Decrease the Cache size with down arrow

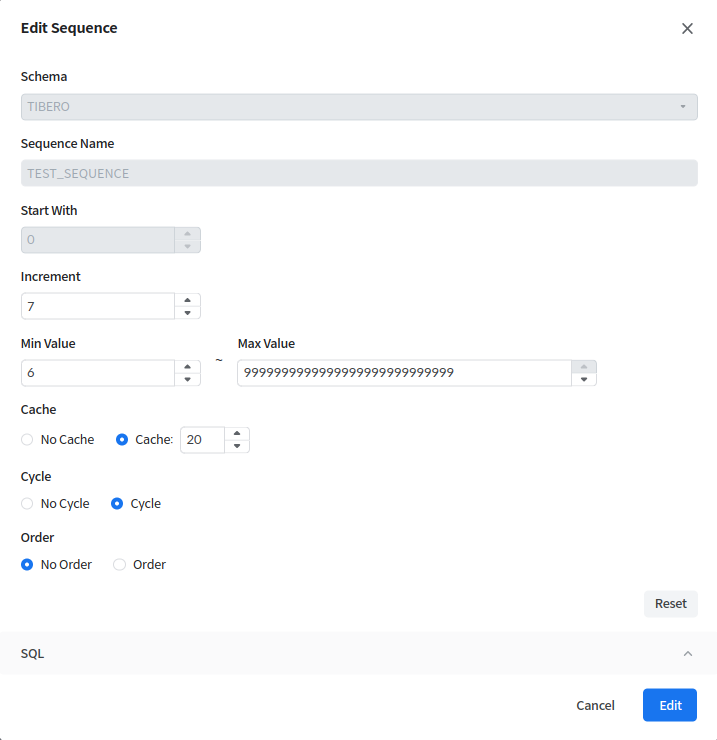pyautogui.click(x=236, y=447)
